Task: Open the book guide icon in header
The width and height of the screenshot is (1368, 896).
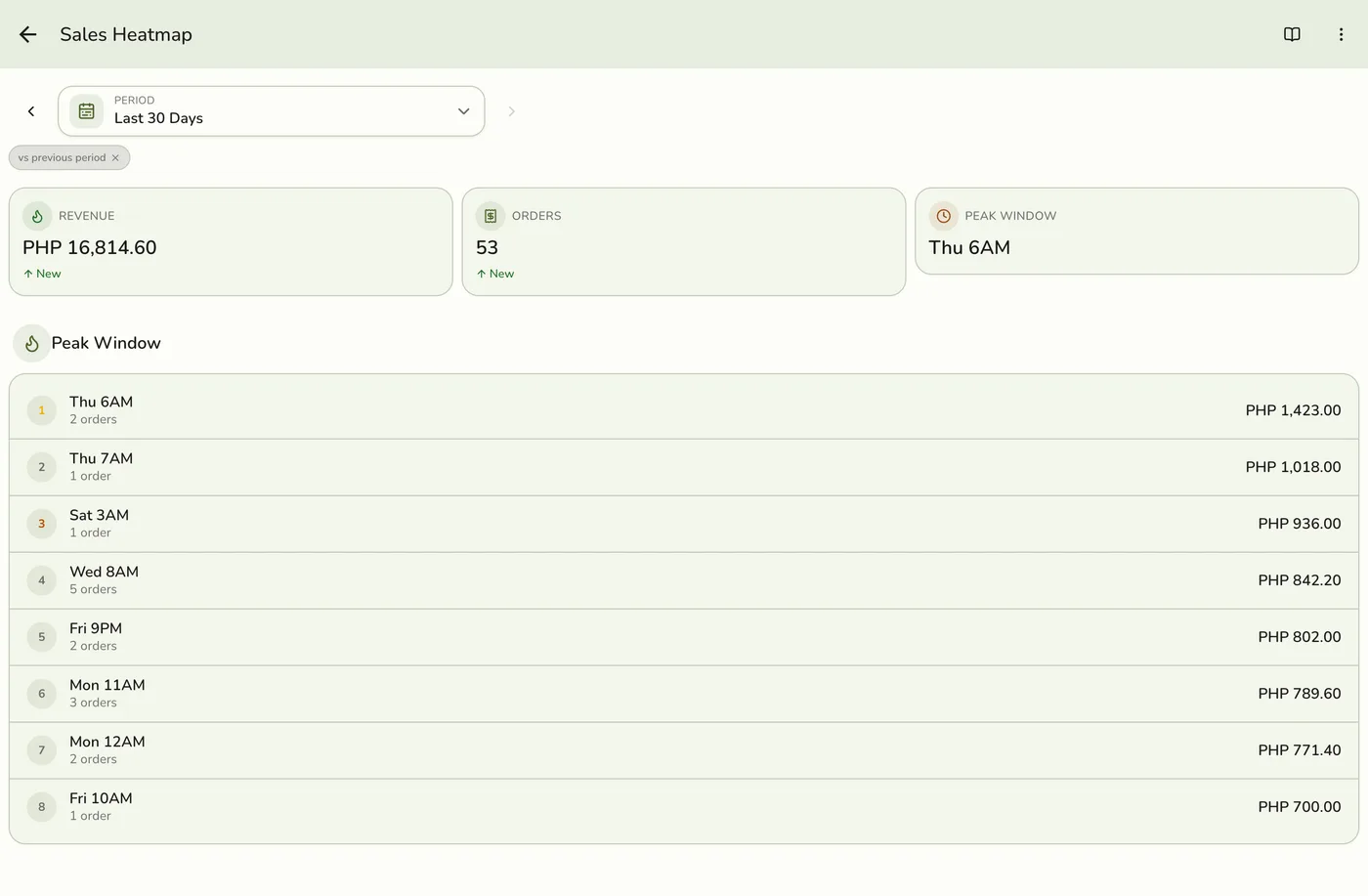Action: (1292, 34)
